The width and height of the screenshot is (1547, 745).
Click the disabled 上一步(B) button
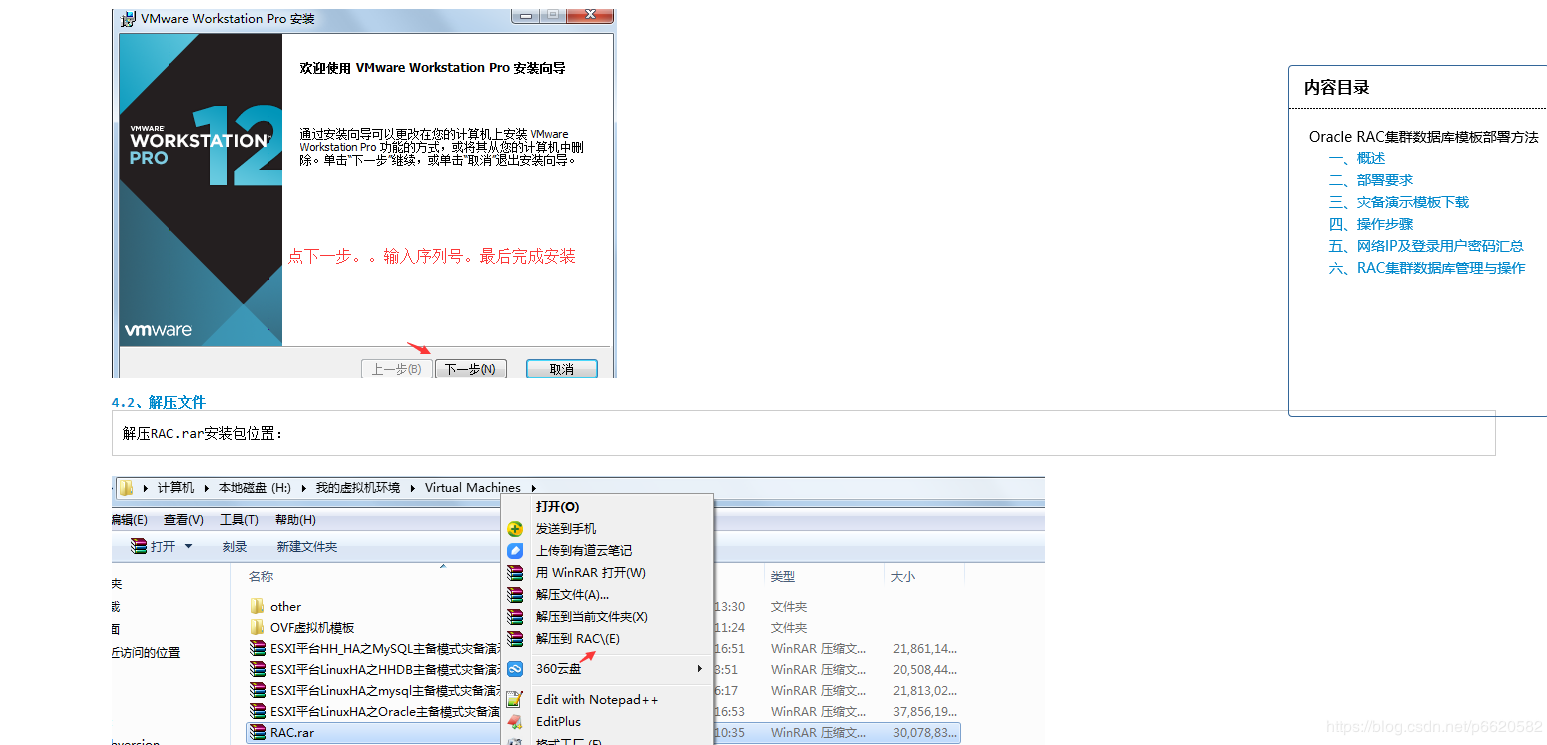(396, 369)
